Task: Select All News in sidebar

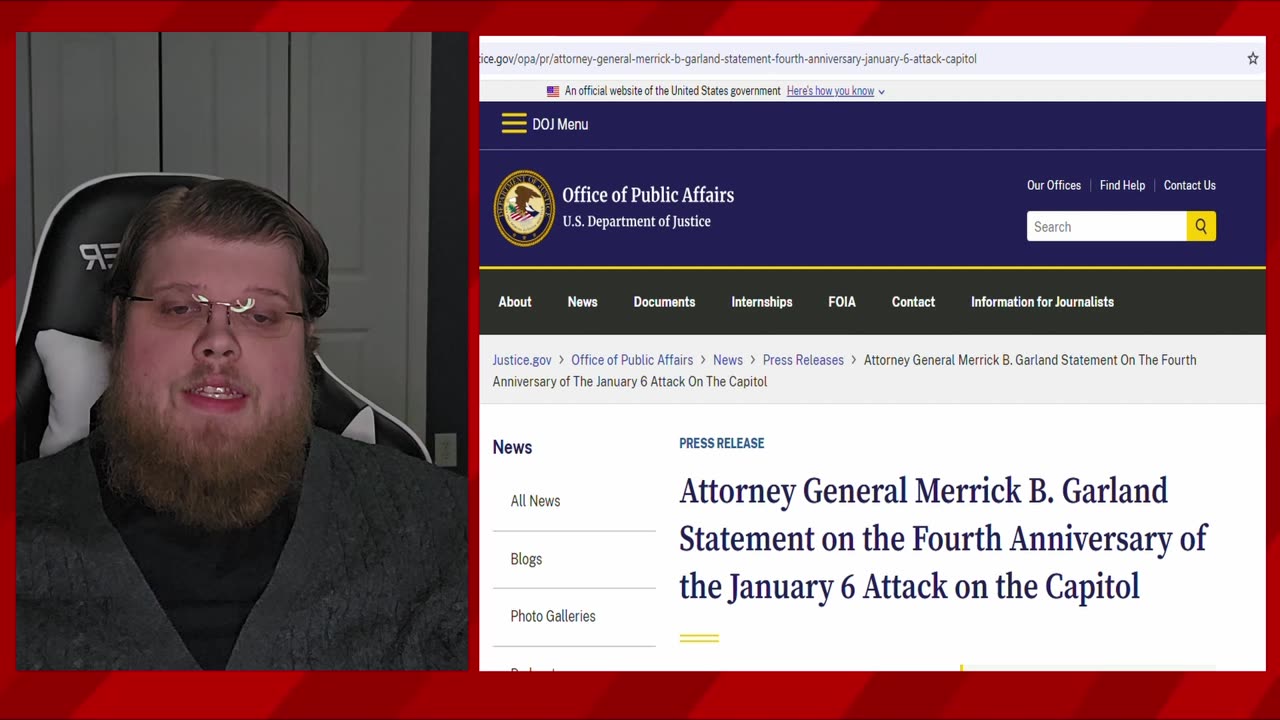Action: [x=535, y=501]
